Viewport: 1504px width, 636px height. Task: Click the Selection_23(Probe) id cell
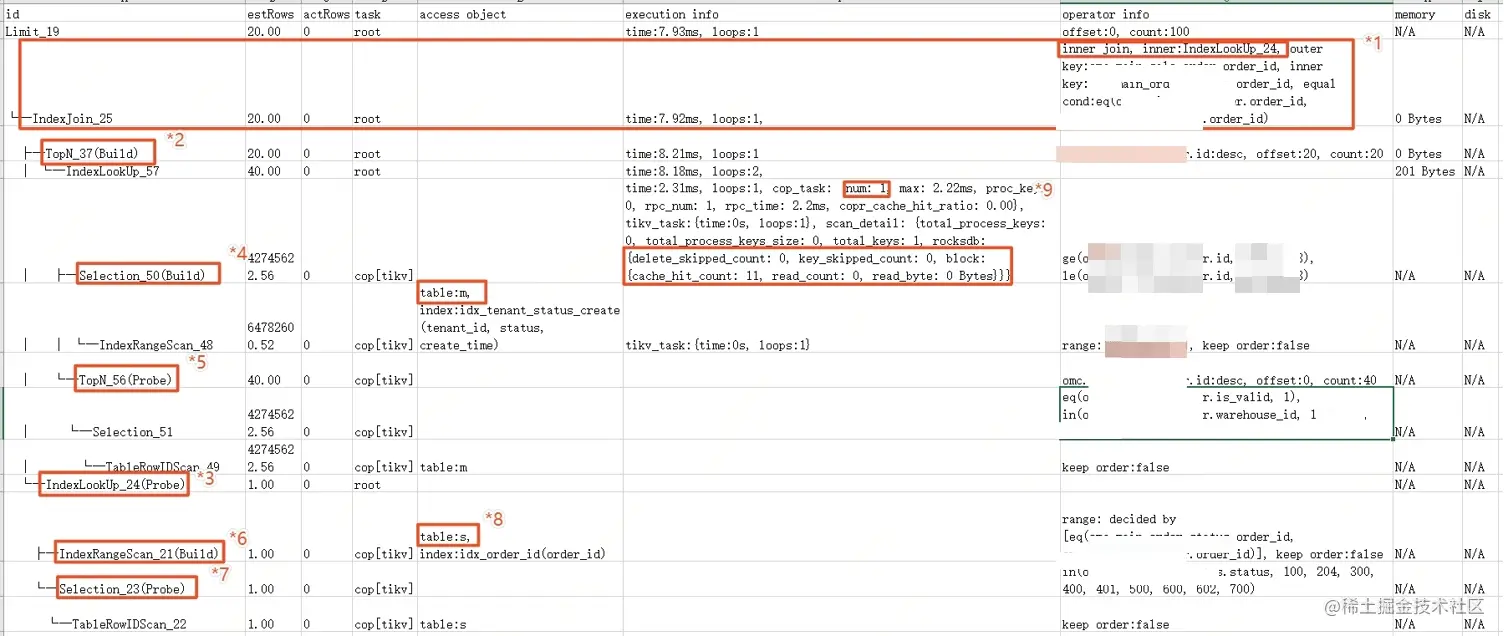pos(124,579)
